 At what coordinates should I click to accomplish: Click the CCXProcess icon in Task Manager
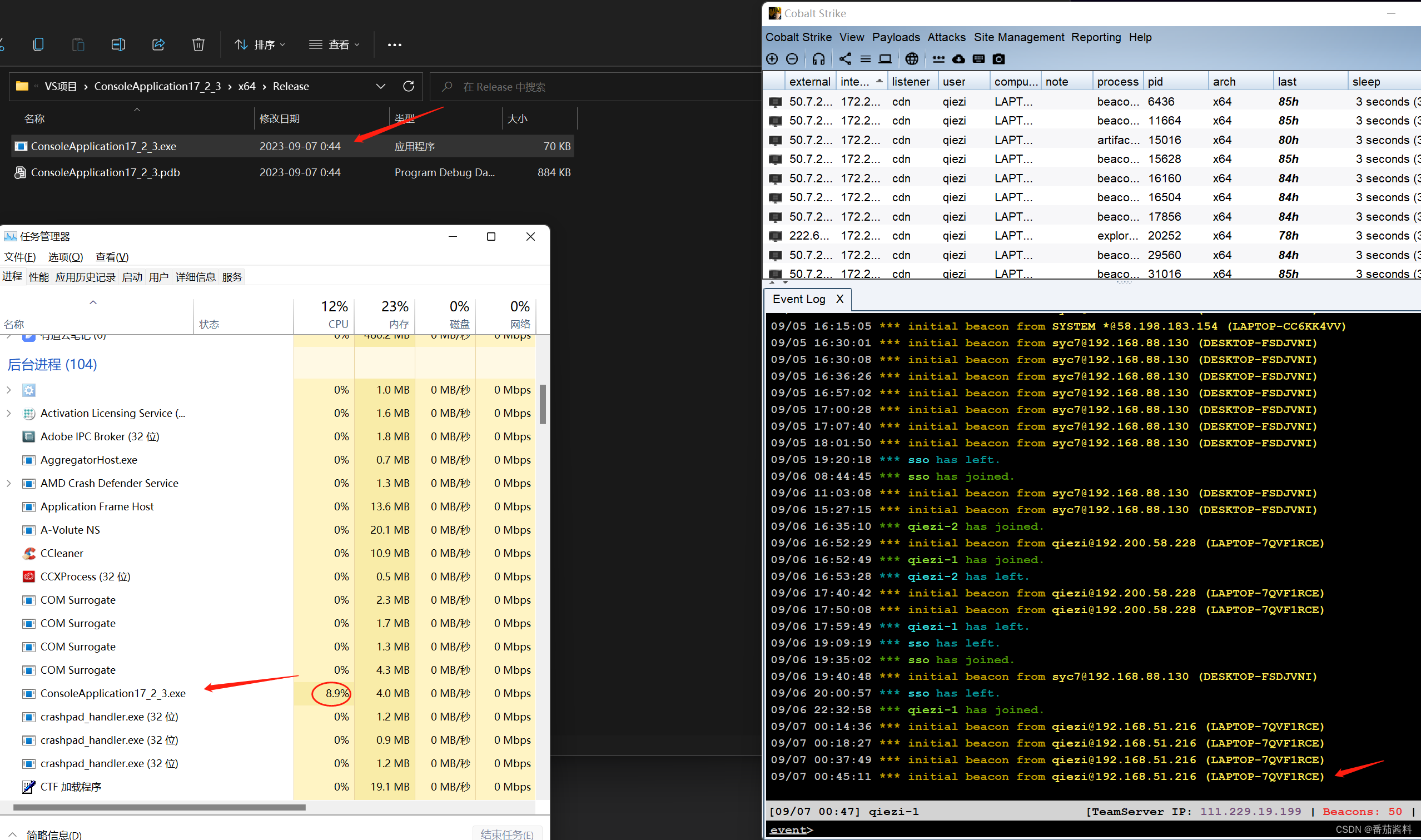tap(29, 576)
